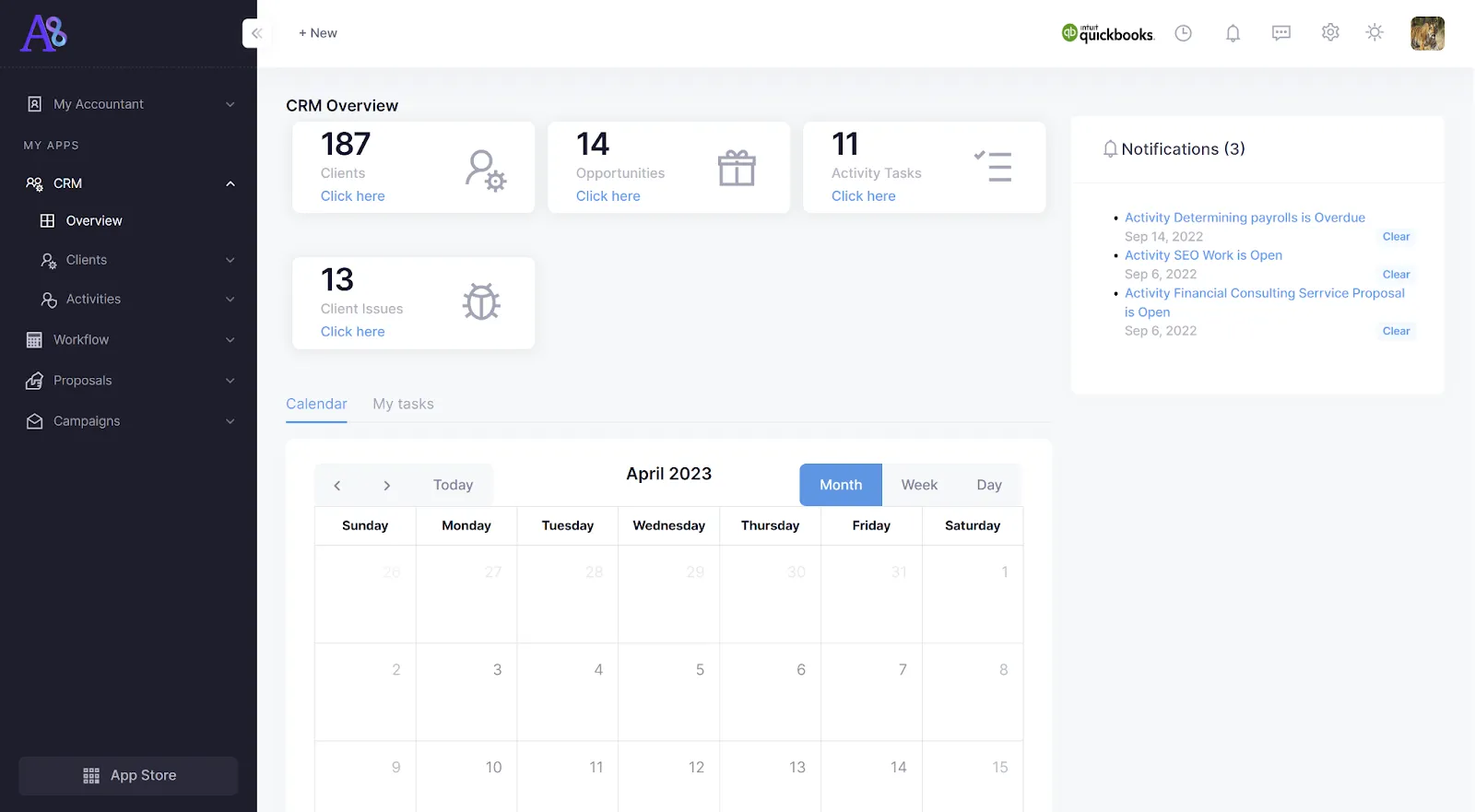This screenshot has height=812, width=1475.
Task: Click the MY APPS section label
Action: click(52, 146)
